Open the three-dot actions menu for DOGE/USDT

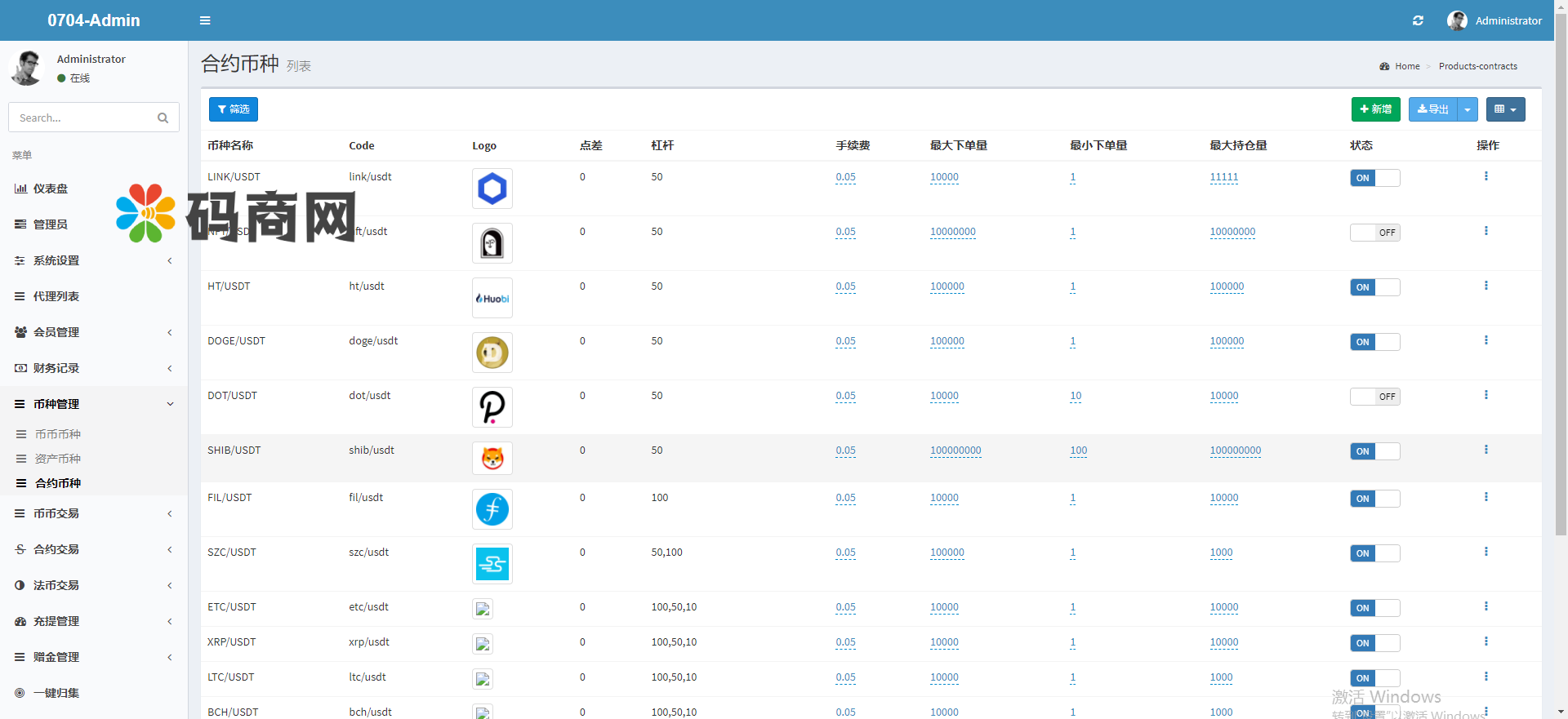1486,340
